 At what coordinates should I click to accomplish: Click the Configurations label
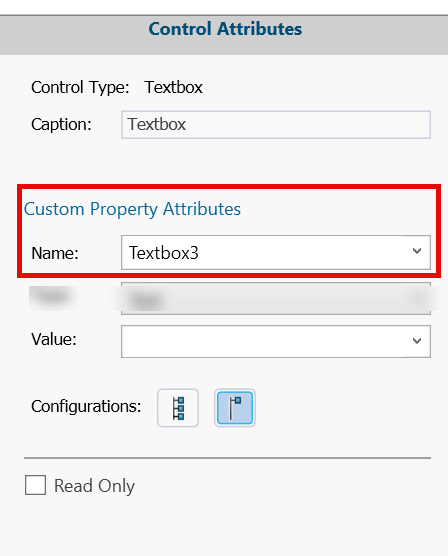[86, 406]
